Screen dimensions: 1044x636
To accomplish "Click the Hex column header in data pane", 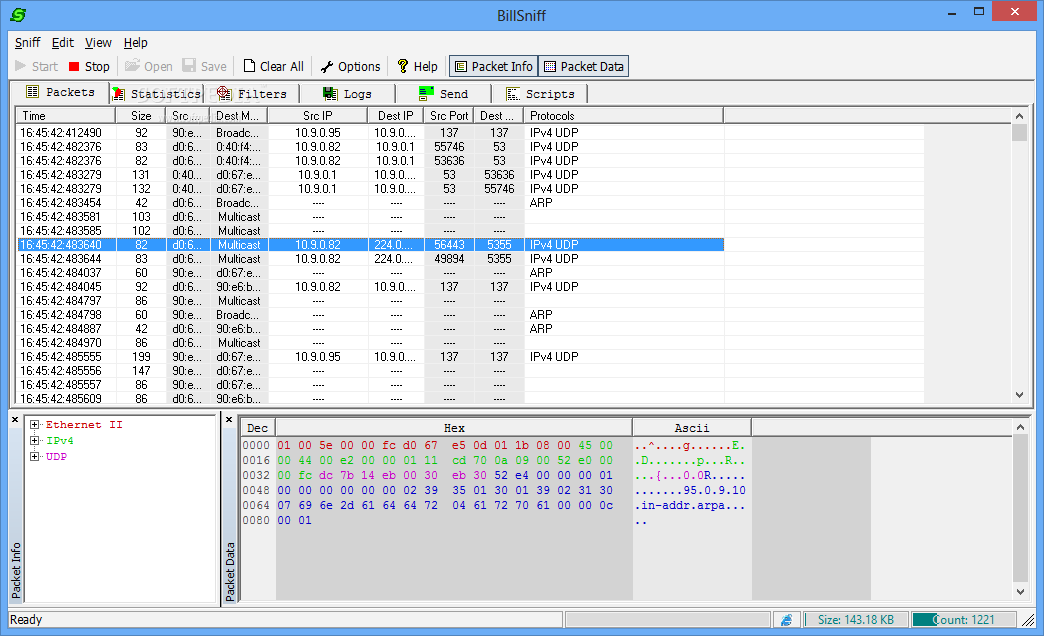I will [454, 428].
